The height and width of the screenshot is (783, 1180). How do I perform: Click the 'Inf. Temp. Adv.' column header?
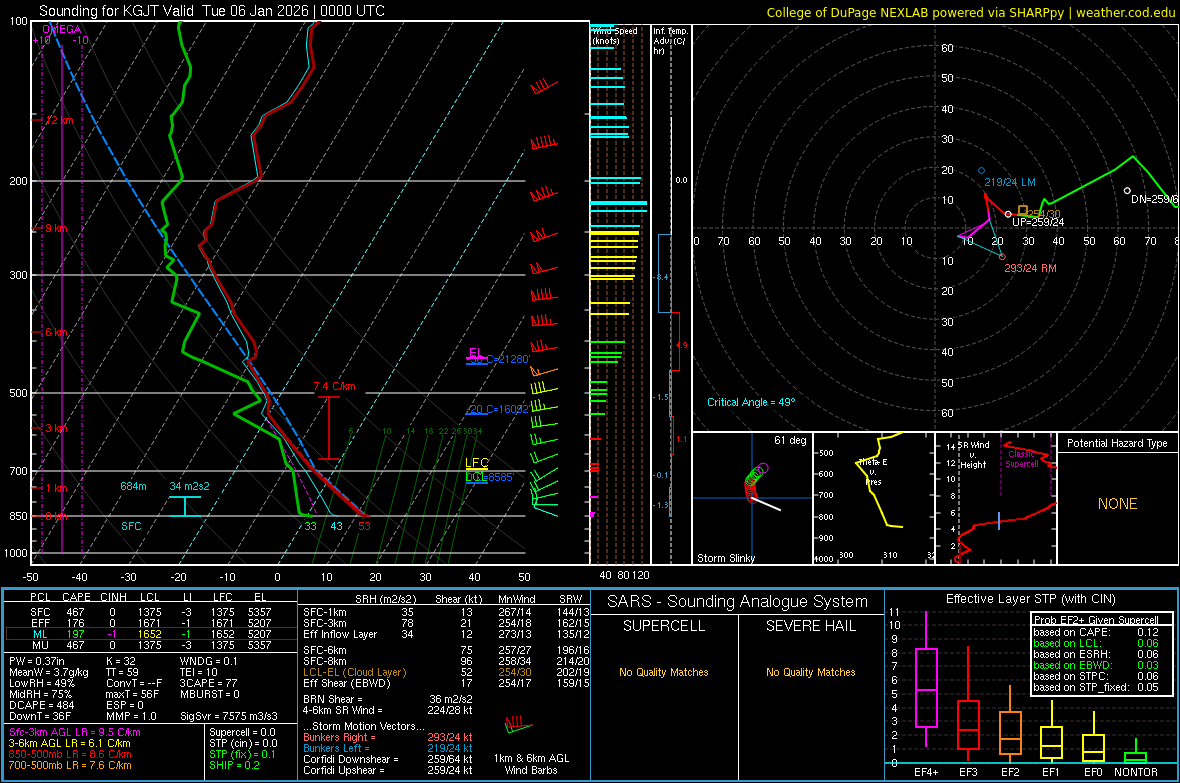(x=669, y=41)
